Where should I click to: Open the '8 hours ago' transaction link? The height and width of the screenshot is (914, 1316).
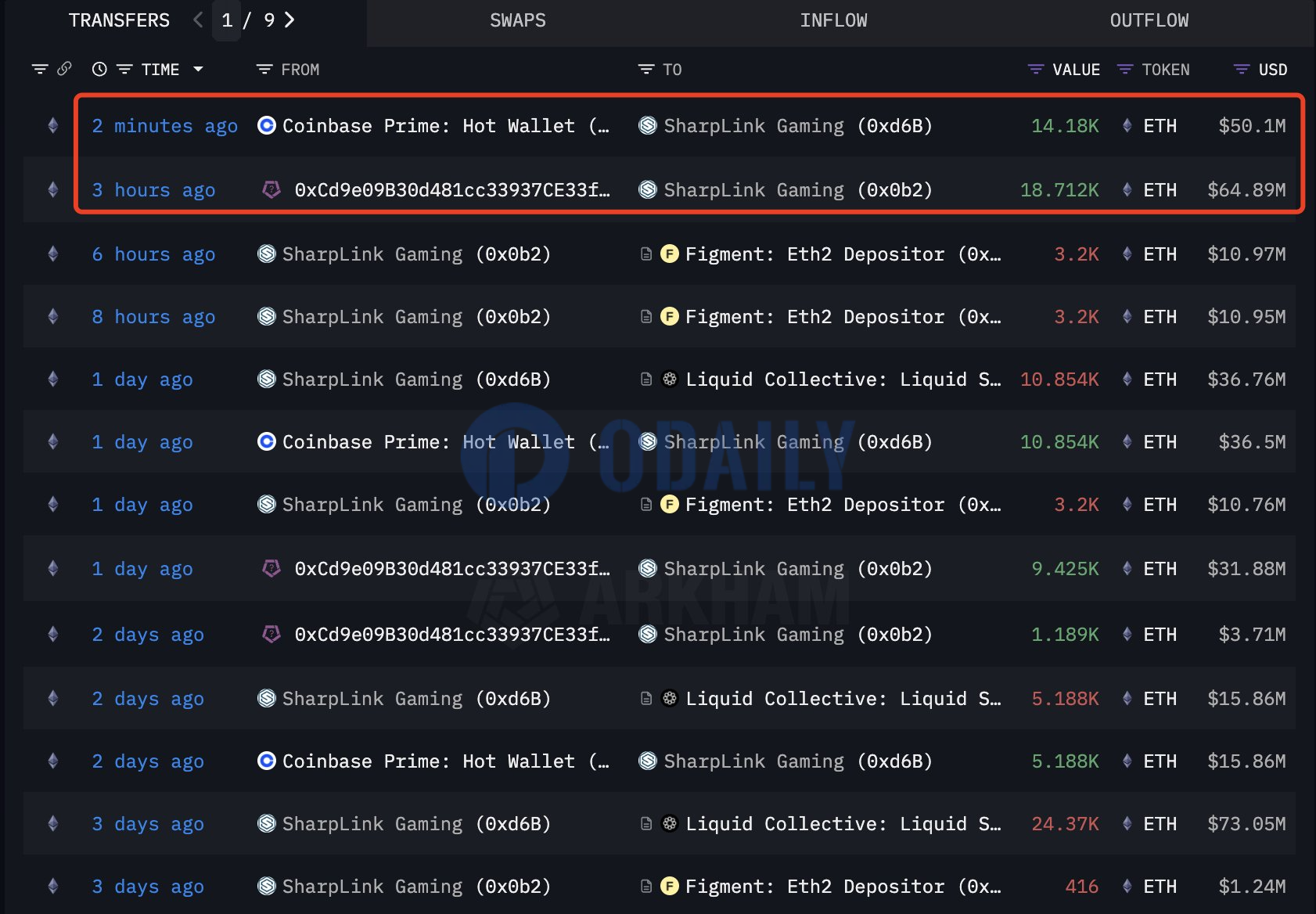[153, 317]
